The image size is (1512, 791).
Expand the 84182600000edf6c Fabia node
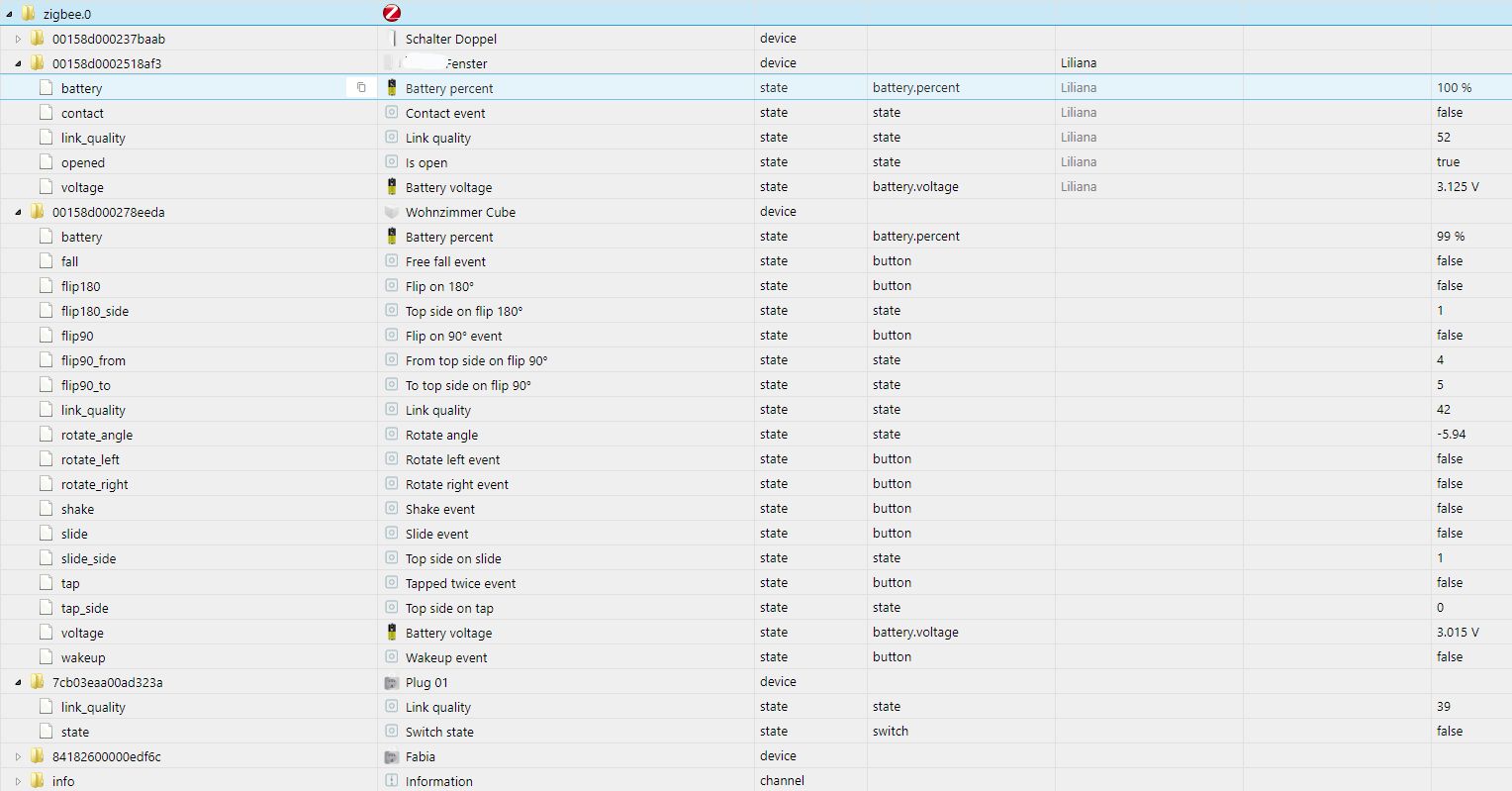point(18,756)
